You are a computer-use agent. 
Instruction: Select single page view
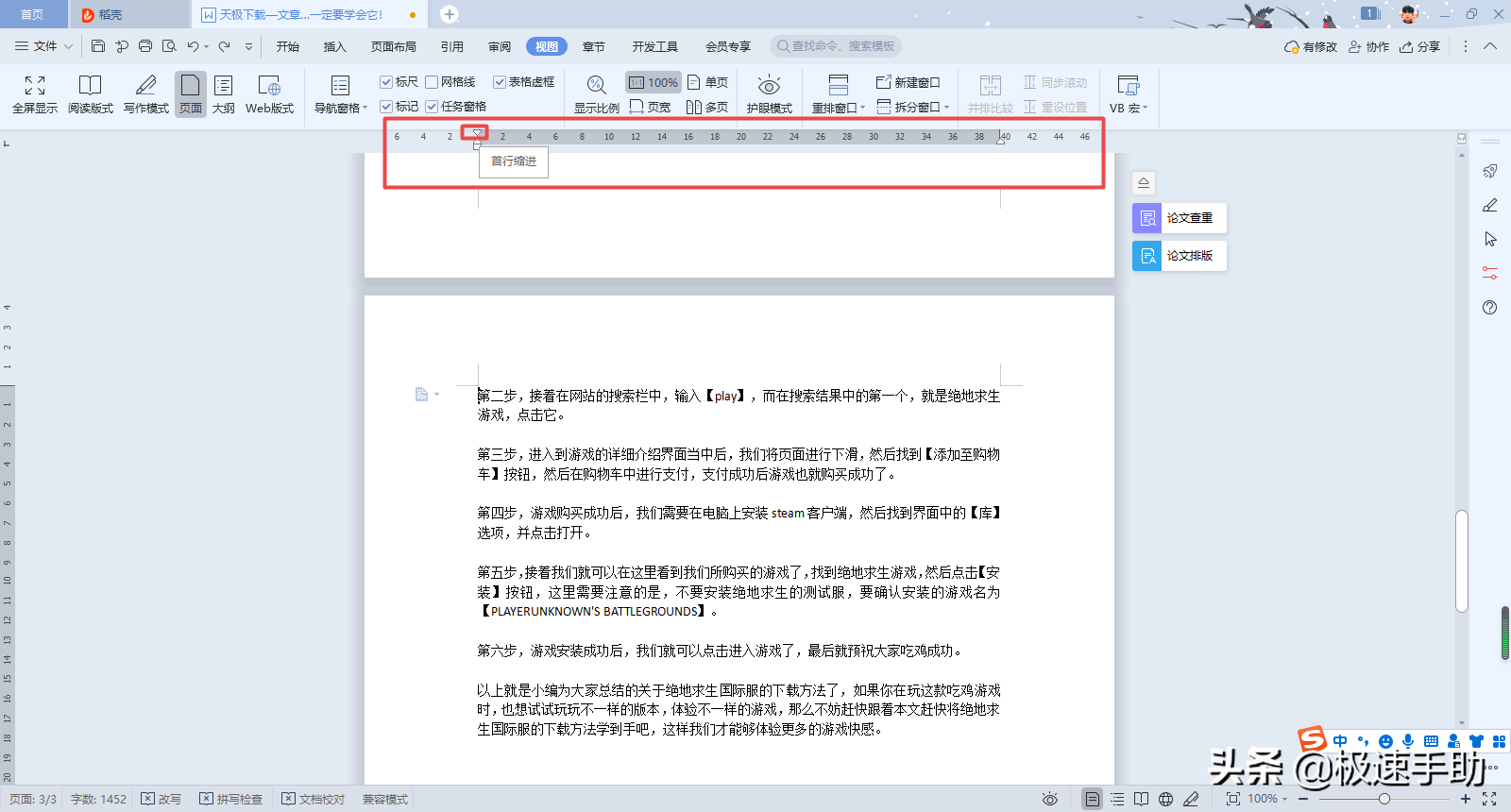707,82
